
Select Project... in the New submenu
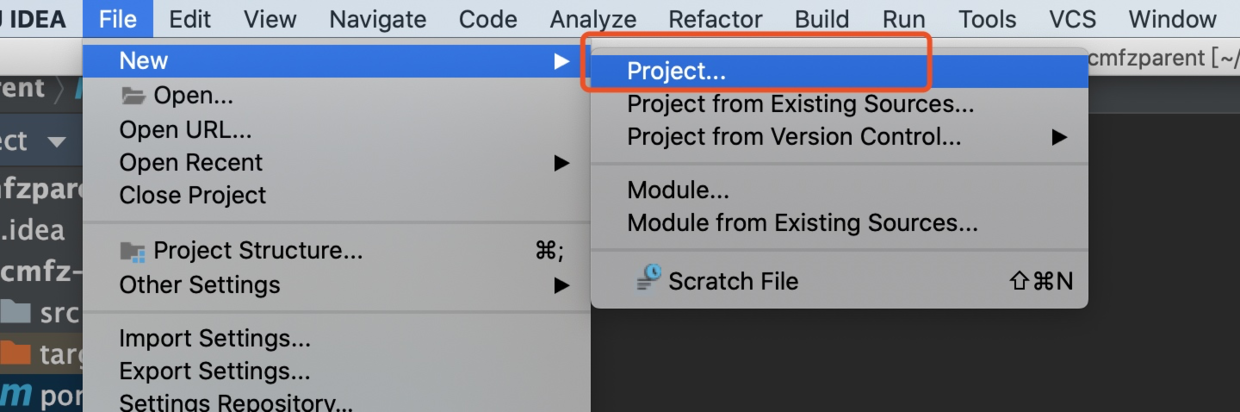676,71
